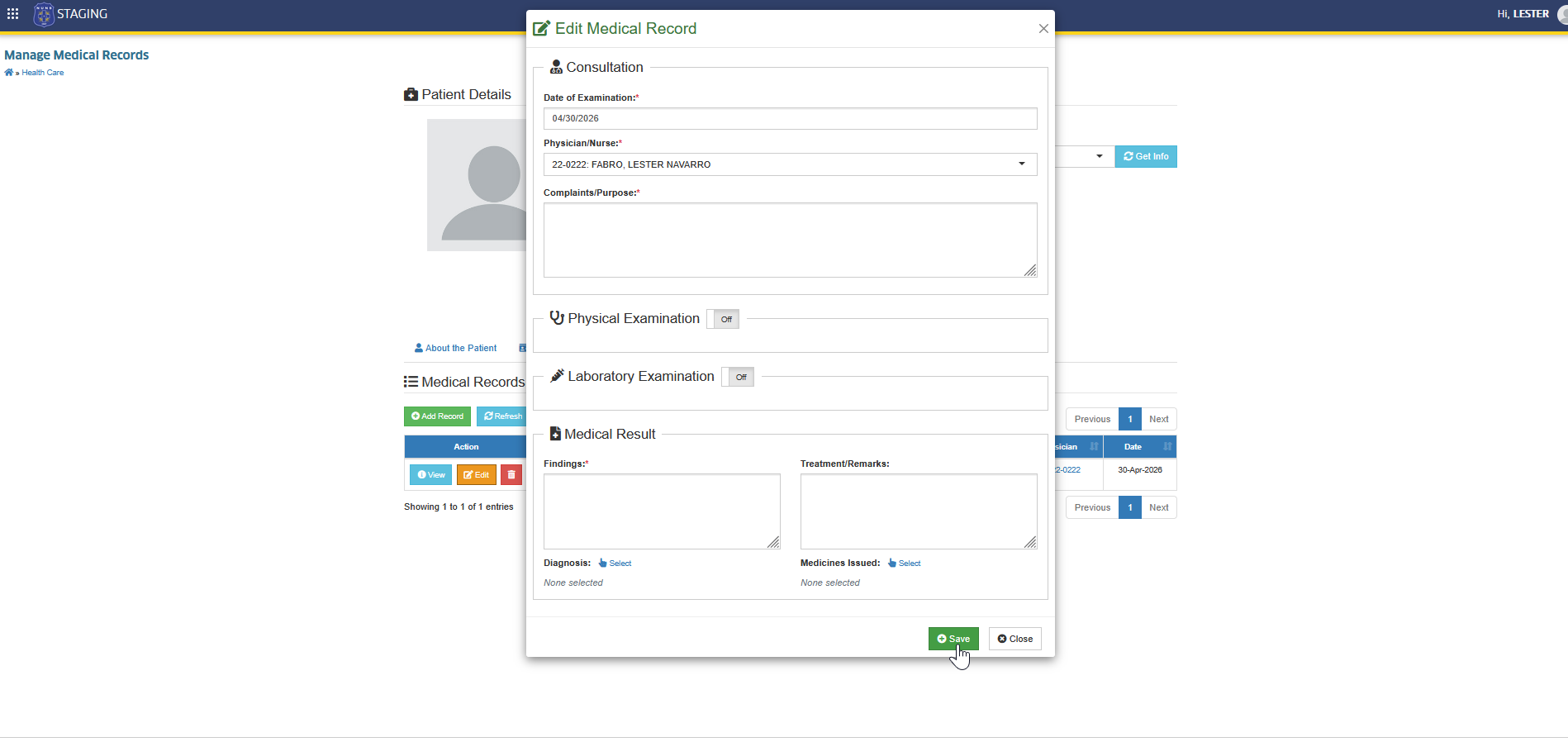Toggle Physical Examination switch on

click(723, 319)
